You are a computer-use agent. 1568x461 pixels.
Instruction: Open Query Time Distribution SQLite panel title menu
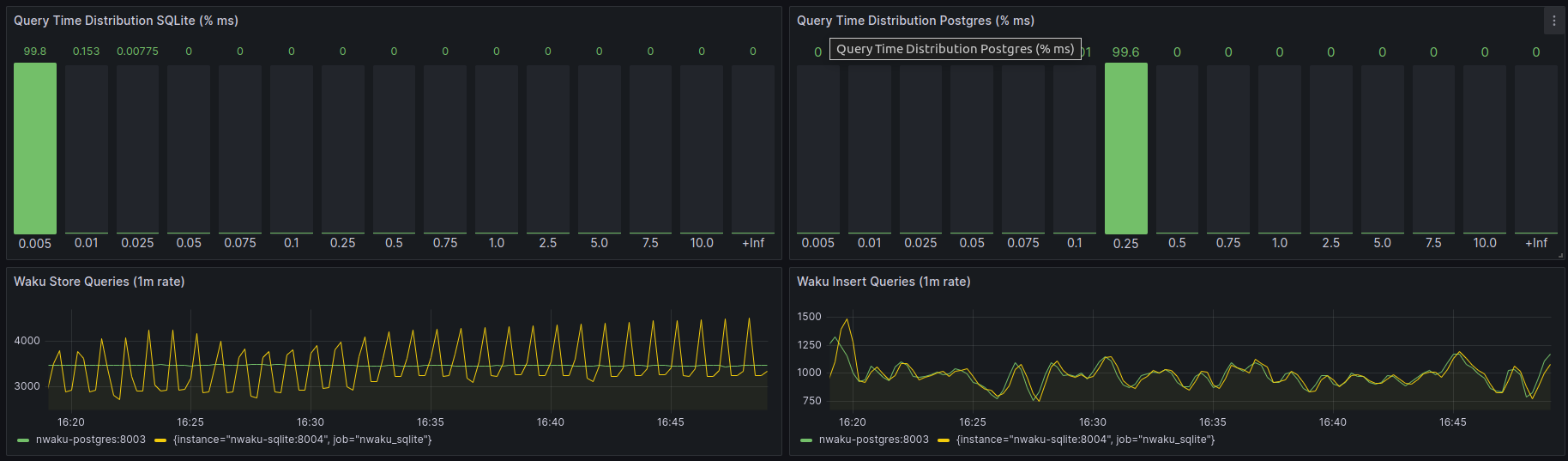[x=126, y=21]
